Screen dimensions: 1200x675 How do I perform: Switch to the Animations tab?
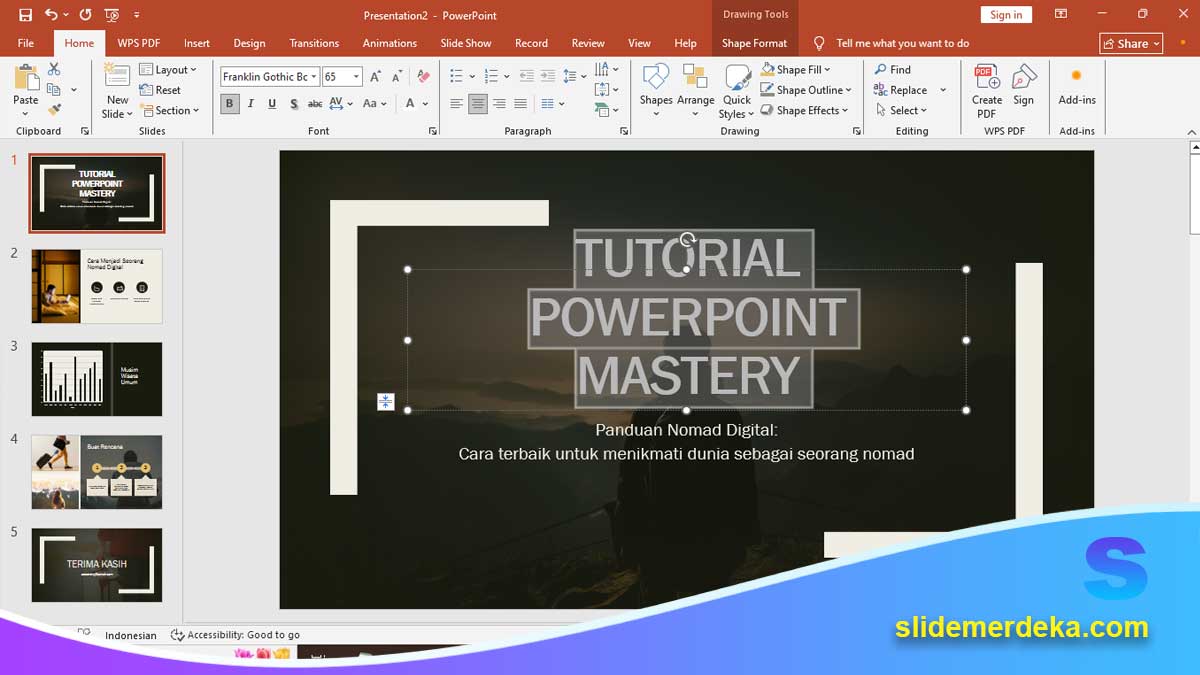pyautogui.click(x=390, y=43)
